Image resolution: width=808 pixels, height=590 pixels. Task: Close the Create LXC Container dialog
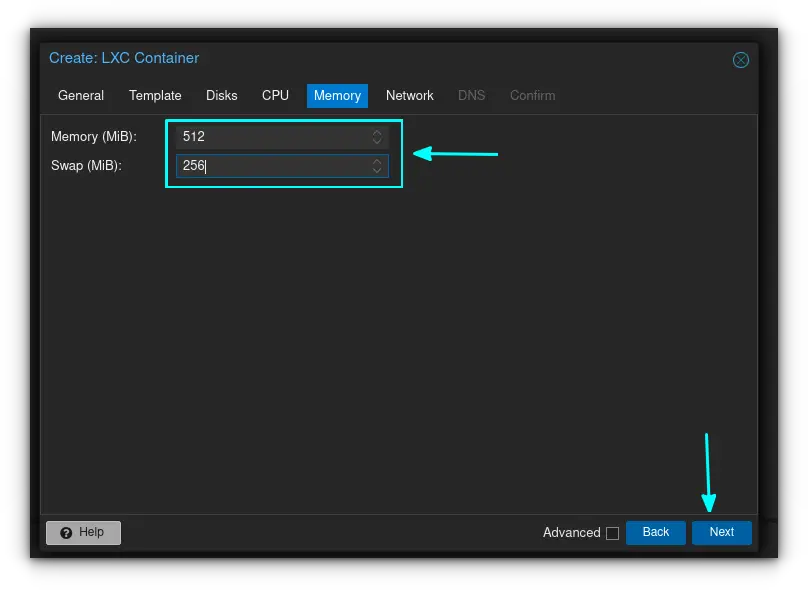[740, 60]
